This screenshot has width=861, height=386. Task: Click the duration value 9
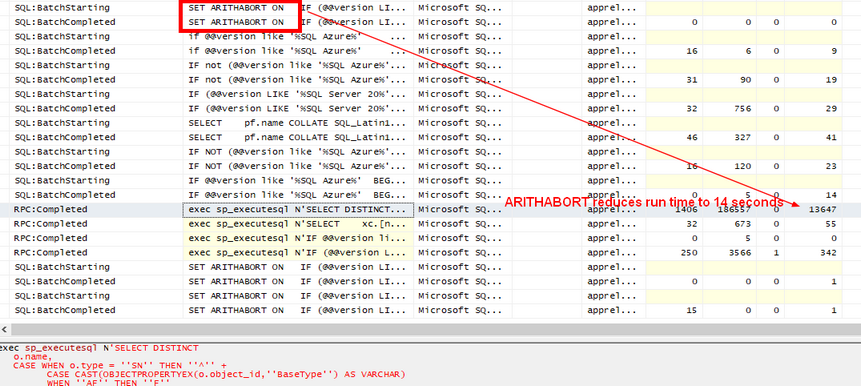(834, 51)
